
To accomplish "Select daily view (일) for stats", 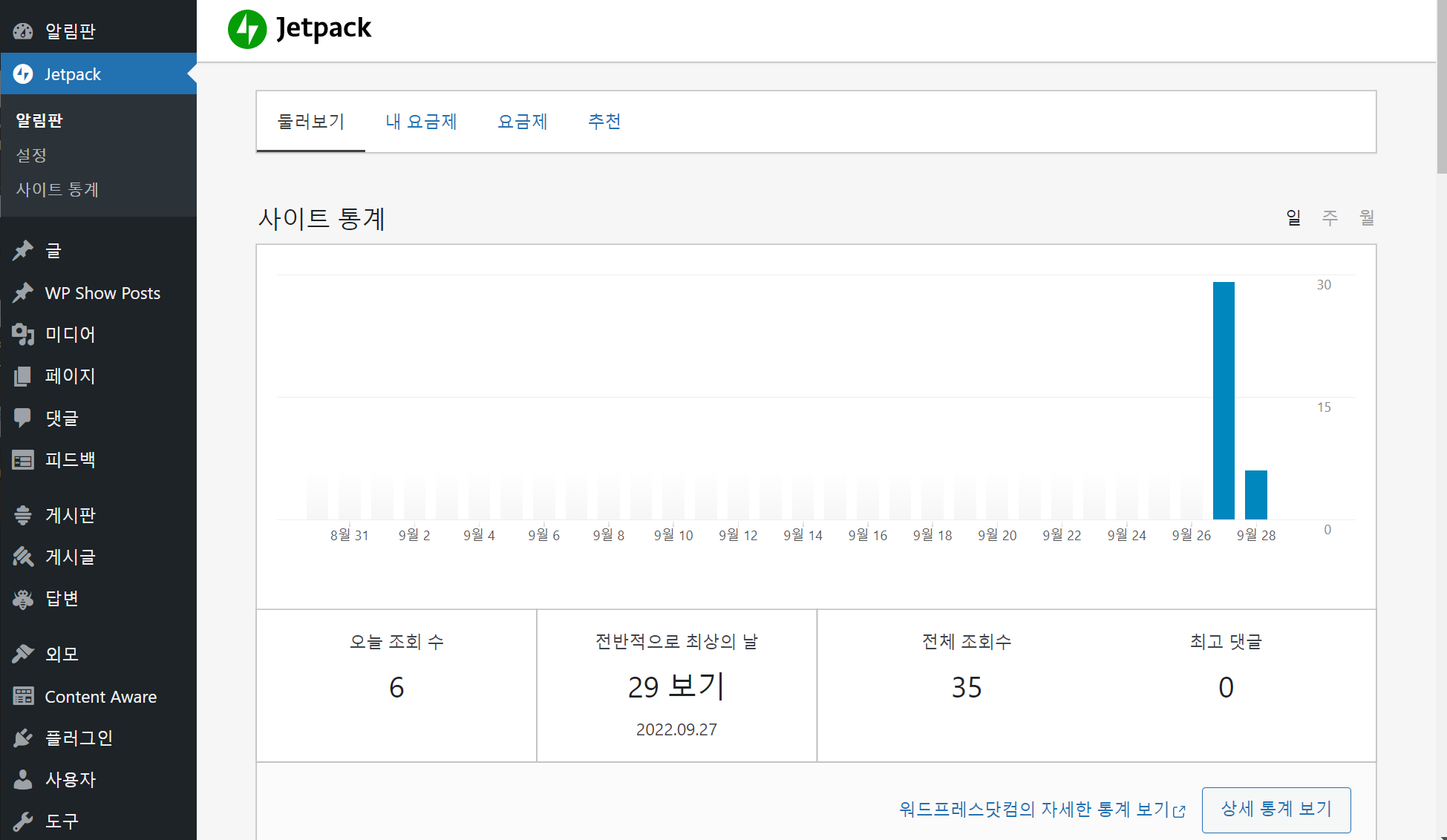I will point(1293,217).
